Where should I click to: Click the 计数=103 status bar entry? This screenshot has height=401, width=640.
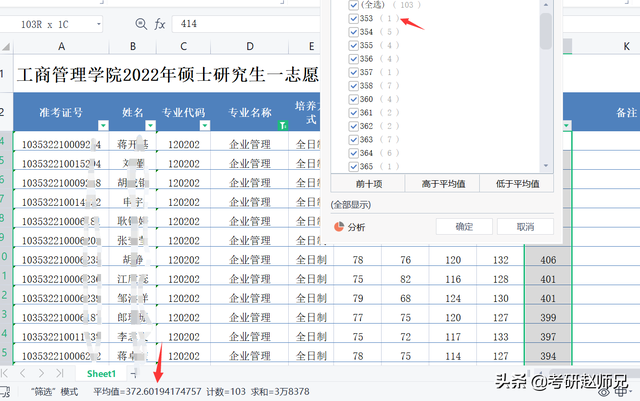coord(226,392)
